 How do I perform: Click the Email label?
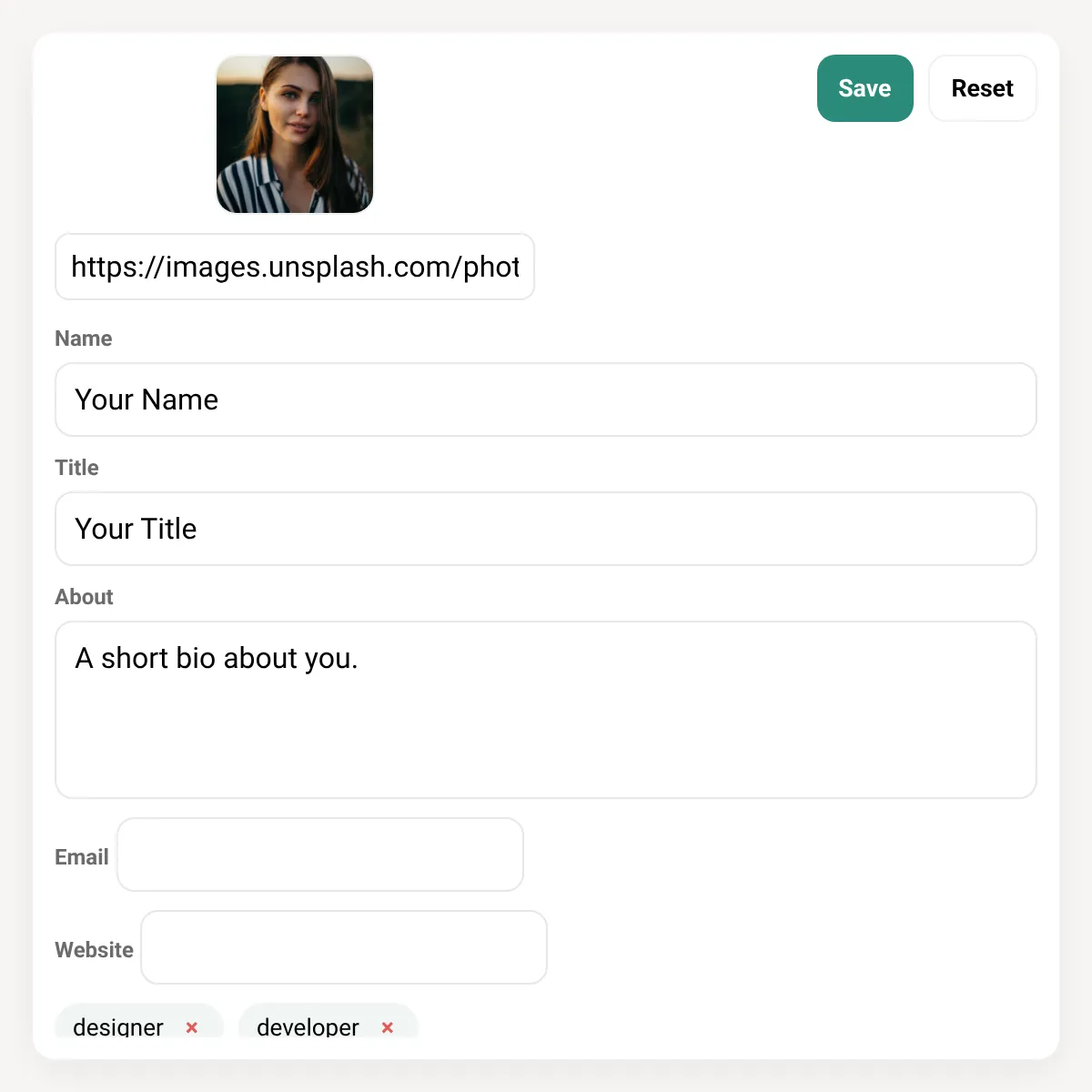pos(82,857)
